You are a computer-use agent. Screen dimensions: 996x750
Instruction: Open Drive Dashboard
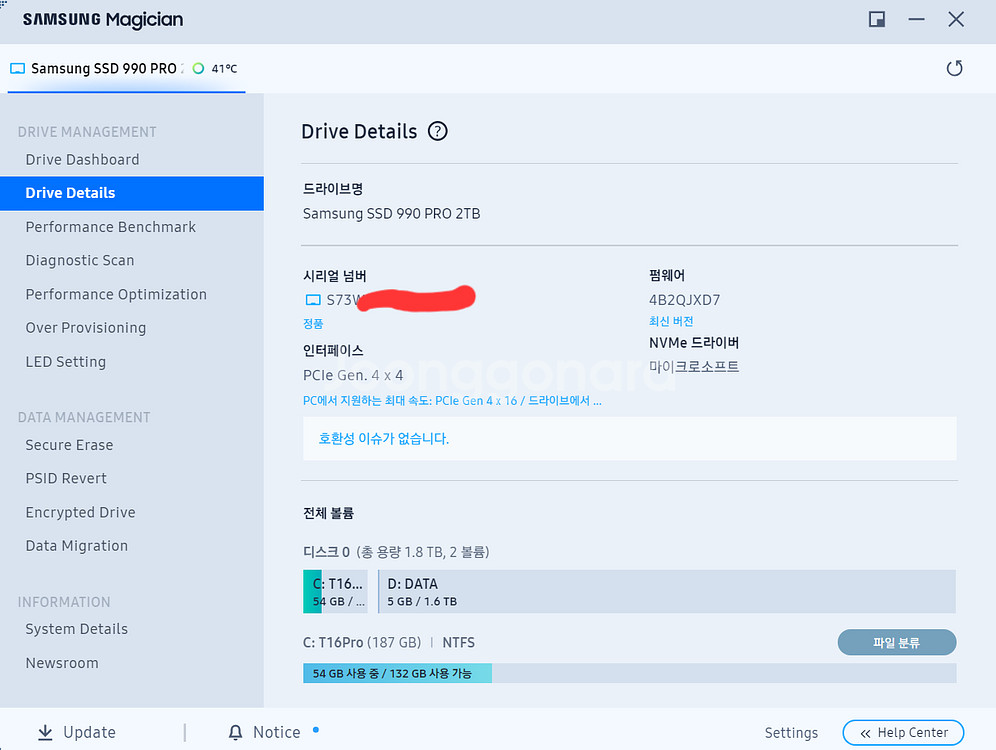coord(83,159)
